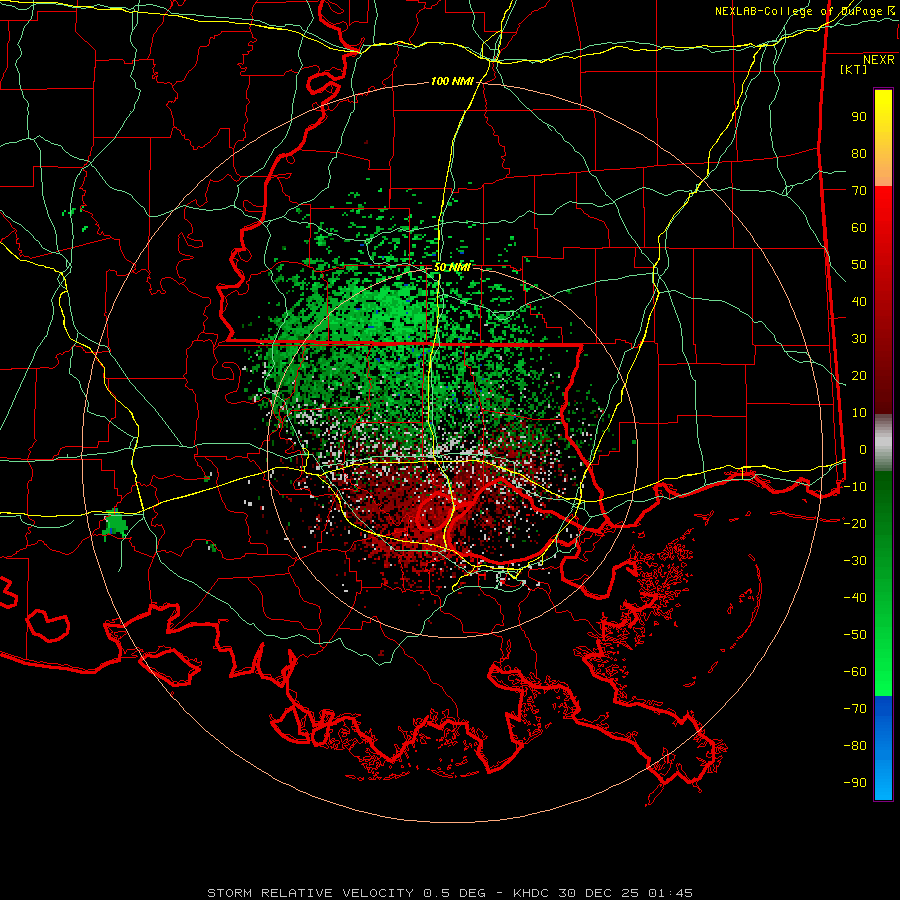Screen dimensions: 900x900
Task: Click the positive 60 knot scale value
Action: pyautogui.click(x=859, y=228)
